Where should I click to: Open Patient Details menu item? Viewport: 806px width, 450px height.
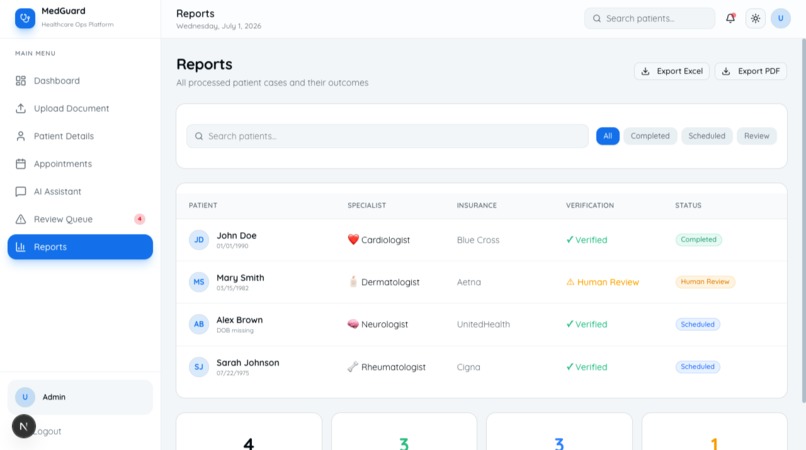pyautogui.click(x=80, y=136)
